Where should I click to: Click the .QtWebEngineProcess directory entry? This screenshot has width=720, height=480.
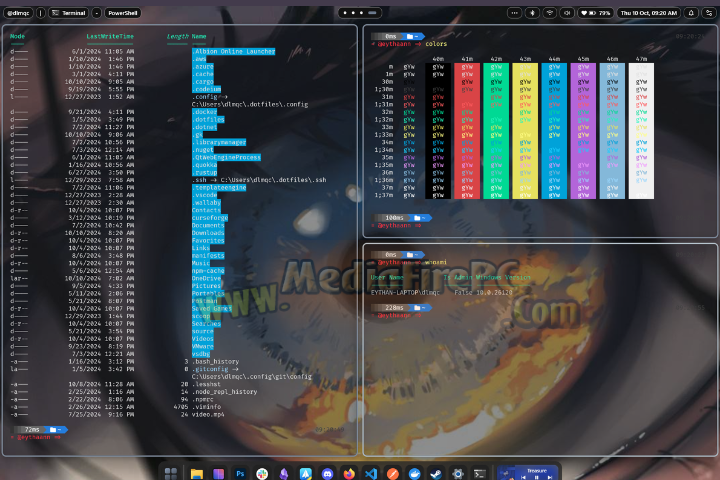click(x=226, y=157)
